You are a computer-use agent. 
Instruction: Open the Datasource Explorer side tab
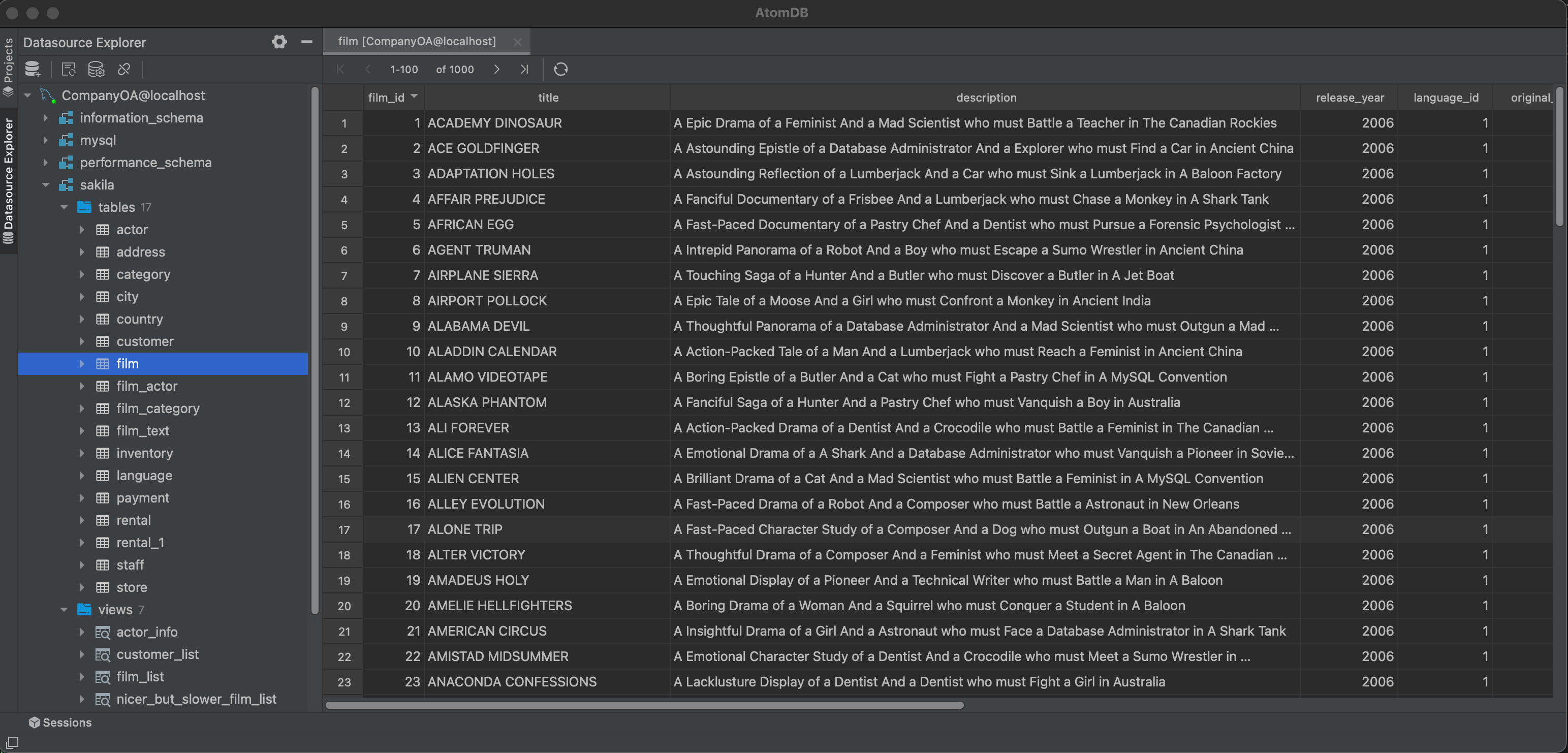pos(9,181)
